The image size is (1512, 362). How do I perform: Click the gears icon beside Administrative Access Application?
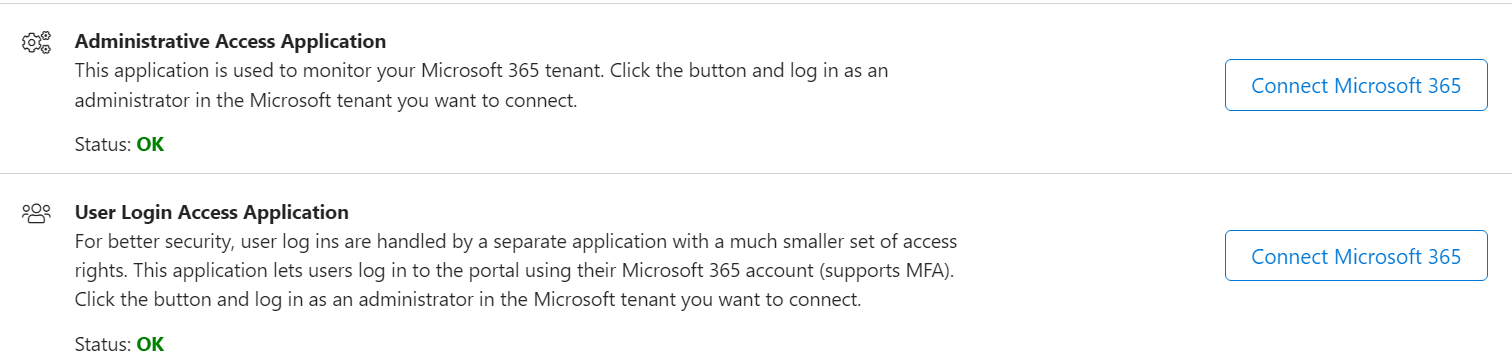point(36,43)
